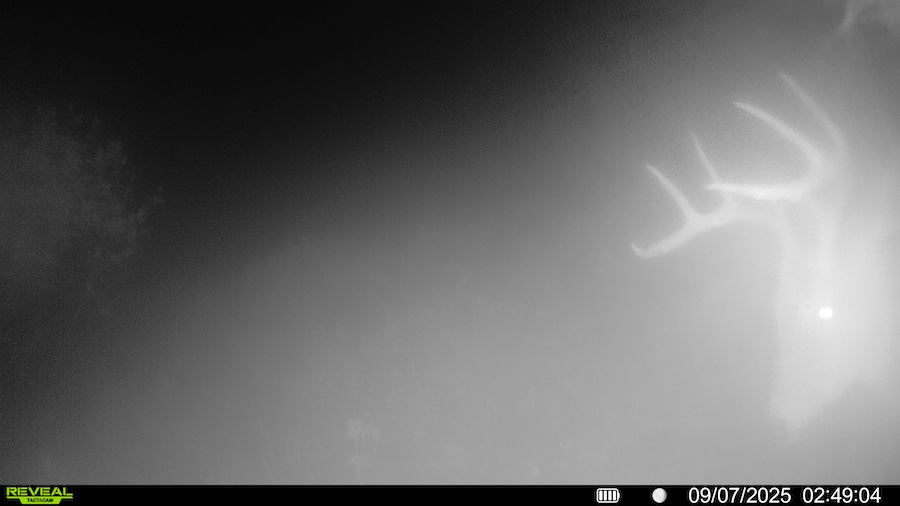The height and width of the screenshot is (506, 900).
Task: Click the battery level indicator icon
Action: pos(608,495)
